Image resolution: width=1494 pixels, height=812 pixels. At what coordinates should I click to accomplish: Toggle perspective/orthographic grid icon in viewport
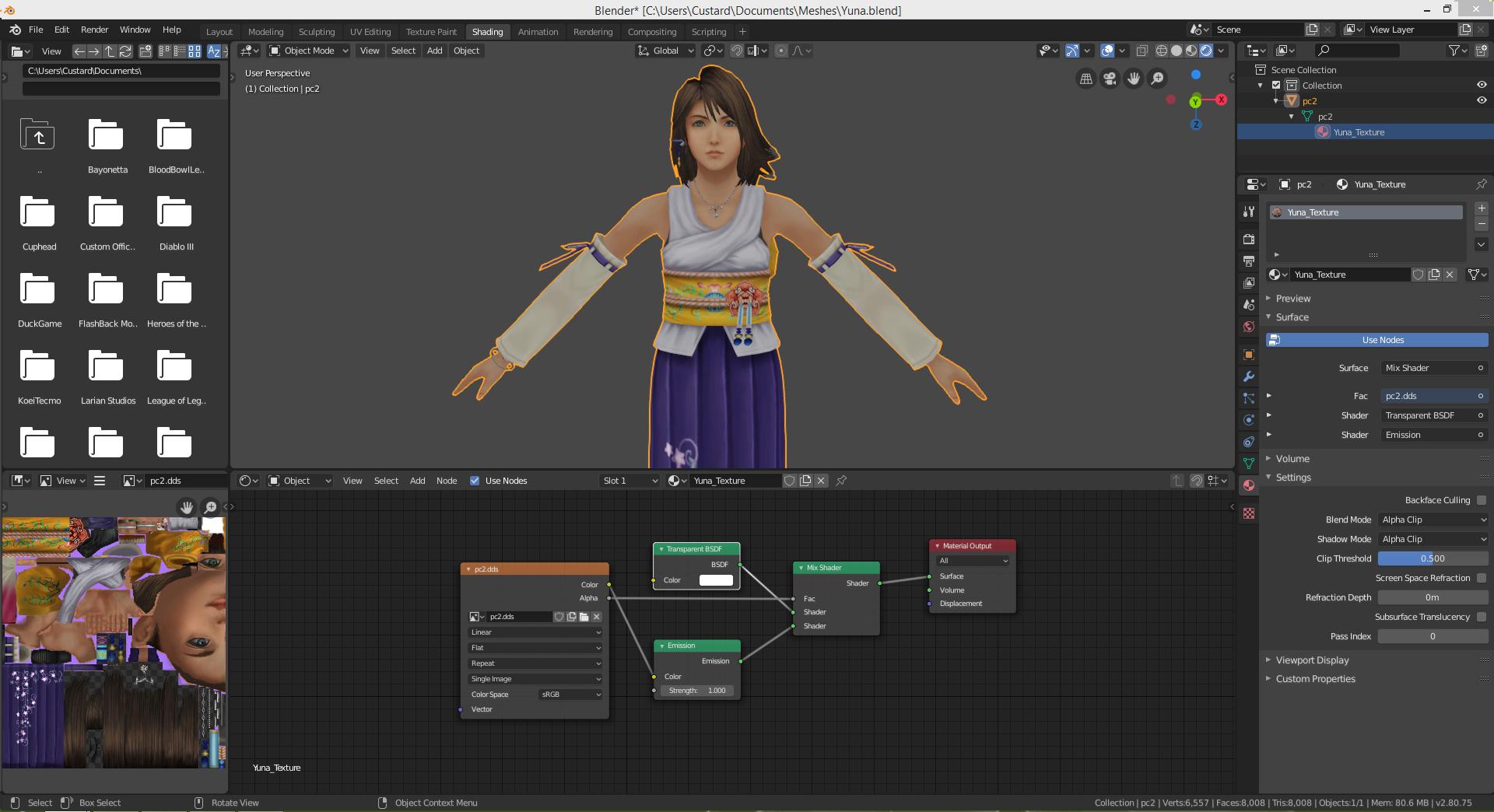pyautogui.click(x=1085, y=79)
